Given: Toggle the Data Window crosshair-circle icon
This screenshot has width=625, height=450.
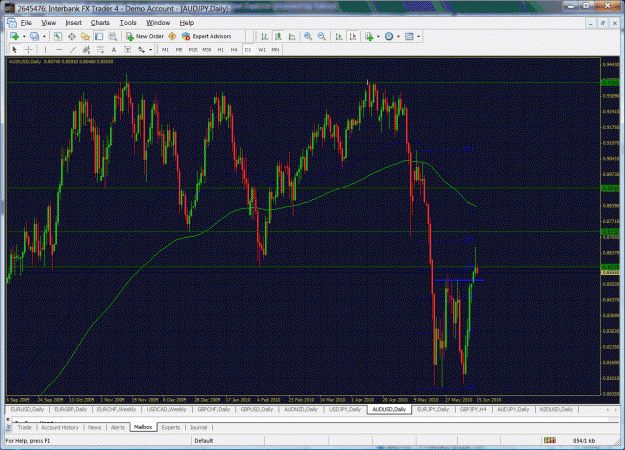Looking at the screenshot, I should pos(71,36).
